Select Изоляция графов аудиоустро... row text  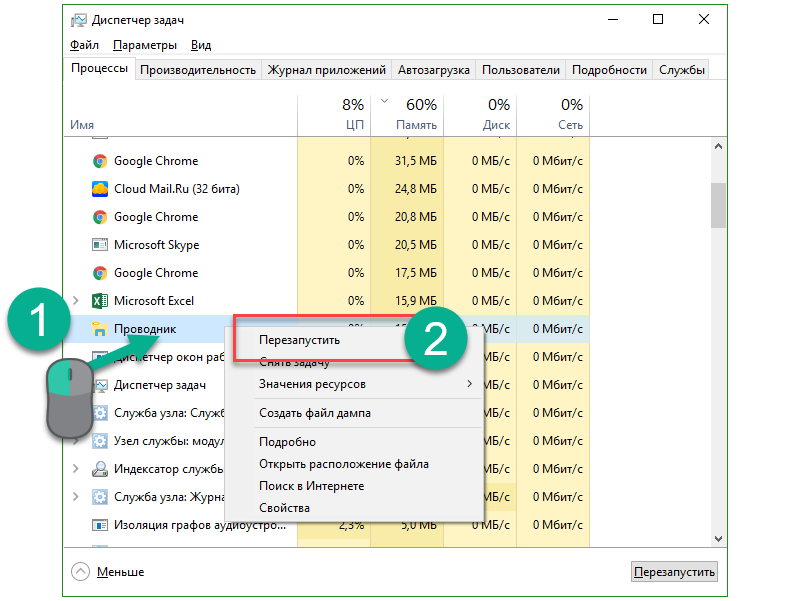click(x=200, y=525)
